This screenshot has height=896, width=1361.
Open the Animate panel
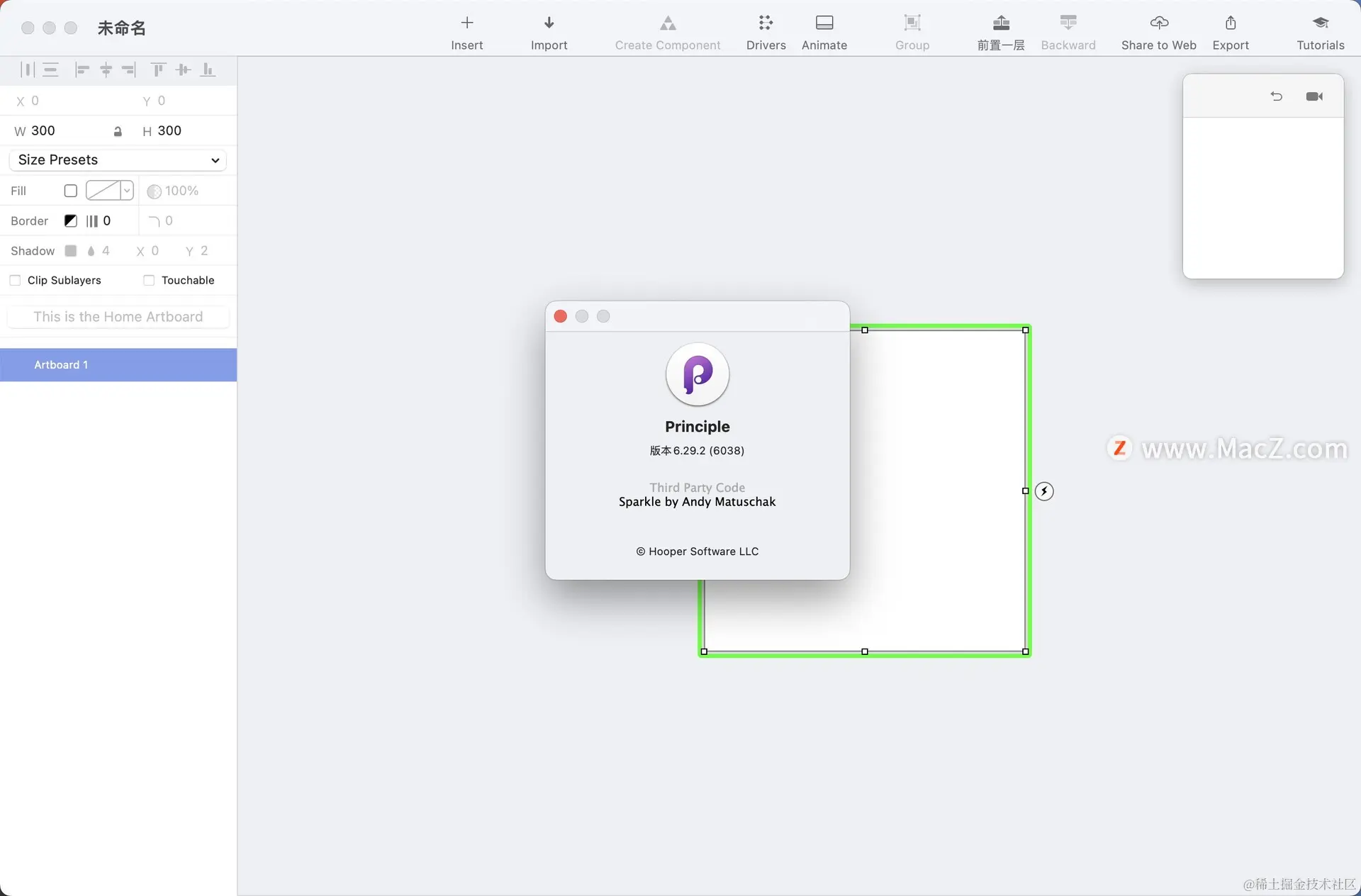824,32
